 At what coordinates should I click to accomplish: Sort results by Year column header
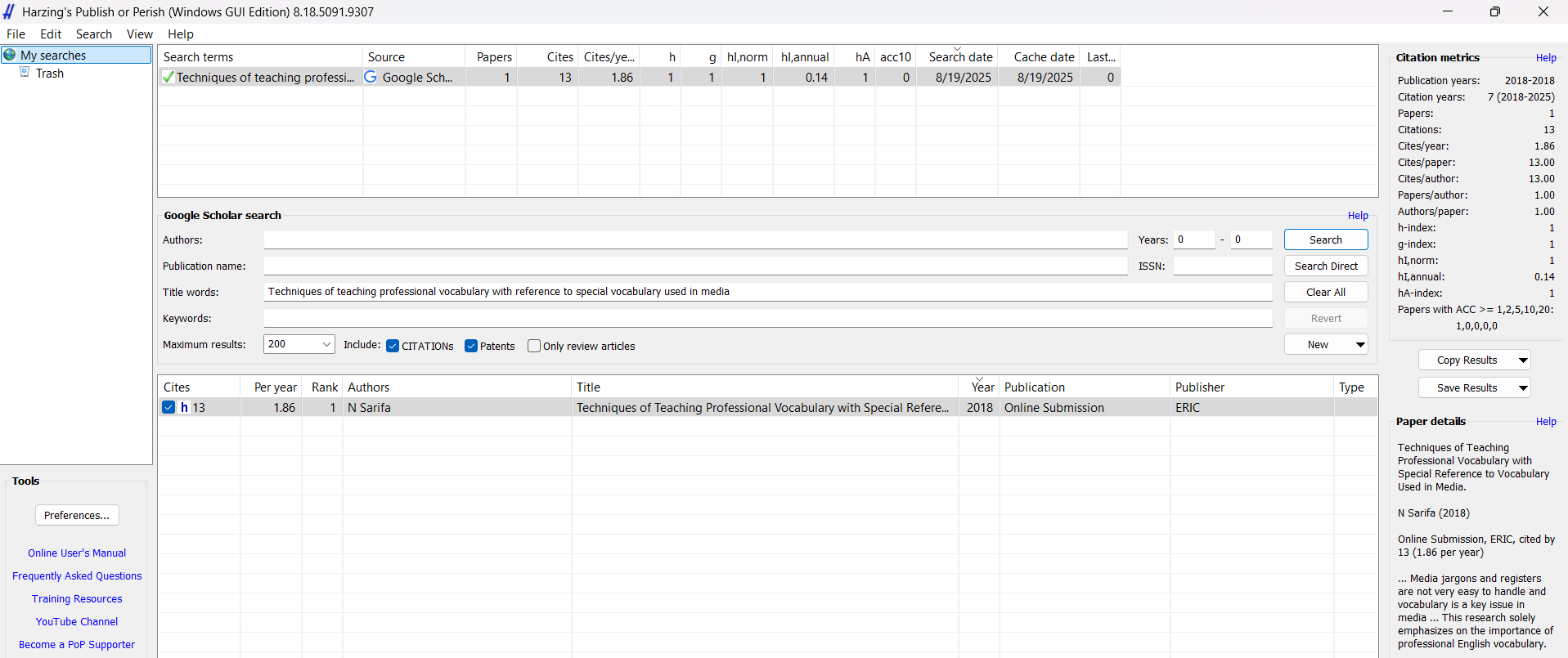point(979,387)
